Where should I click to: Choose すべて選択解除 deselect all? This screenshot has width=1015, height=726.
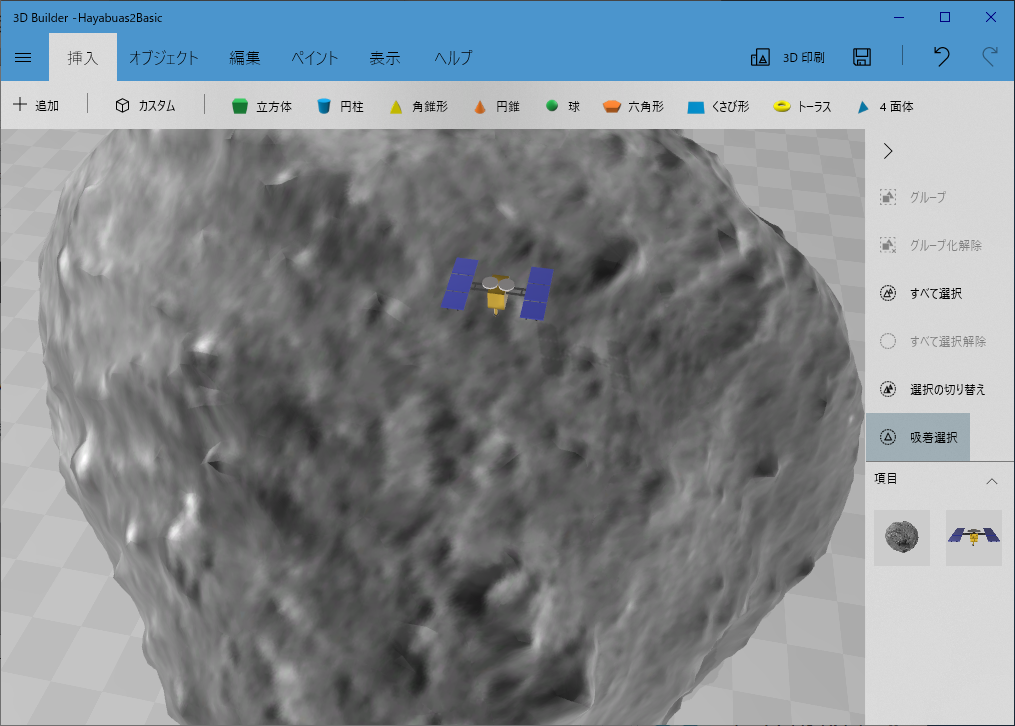point(933,341)
